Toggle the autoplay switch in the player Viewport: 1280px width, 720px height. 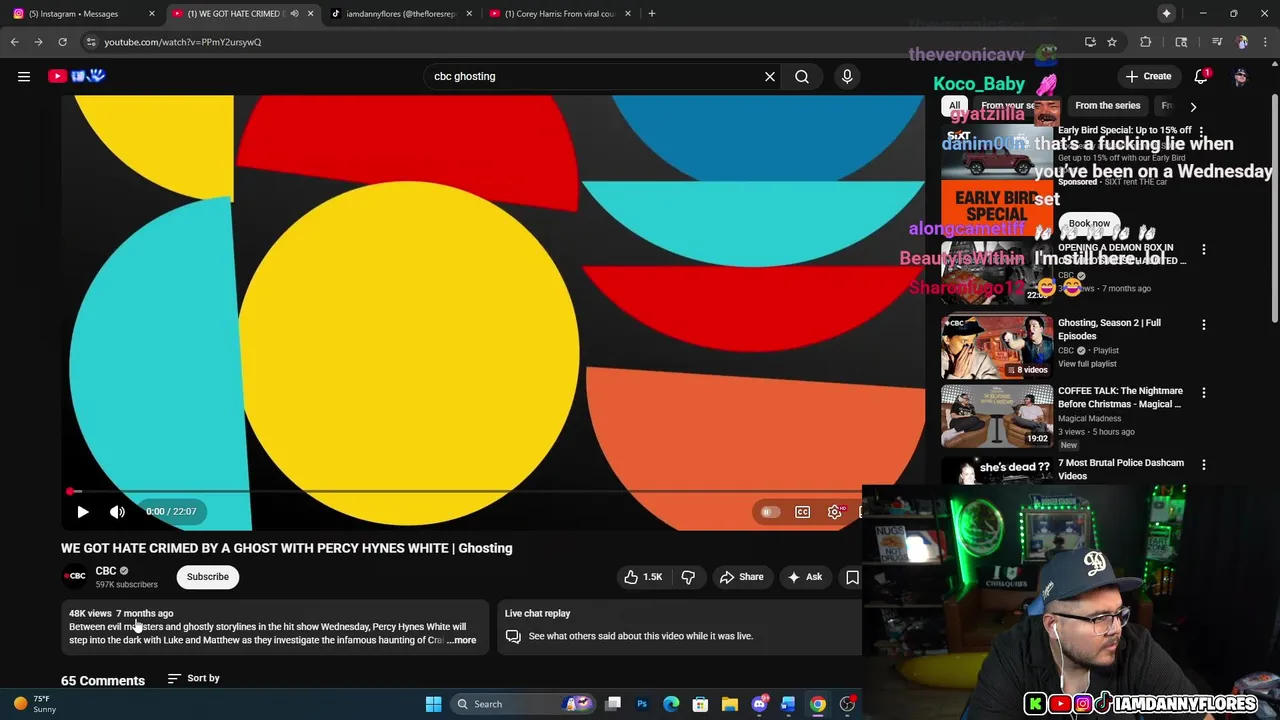(769, 512)
